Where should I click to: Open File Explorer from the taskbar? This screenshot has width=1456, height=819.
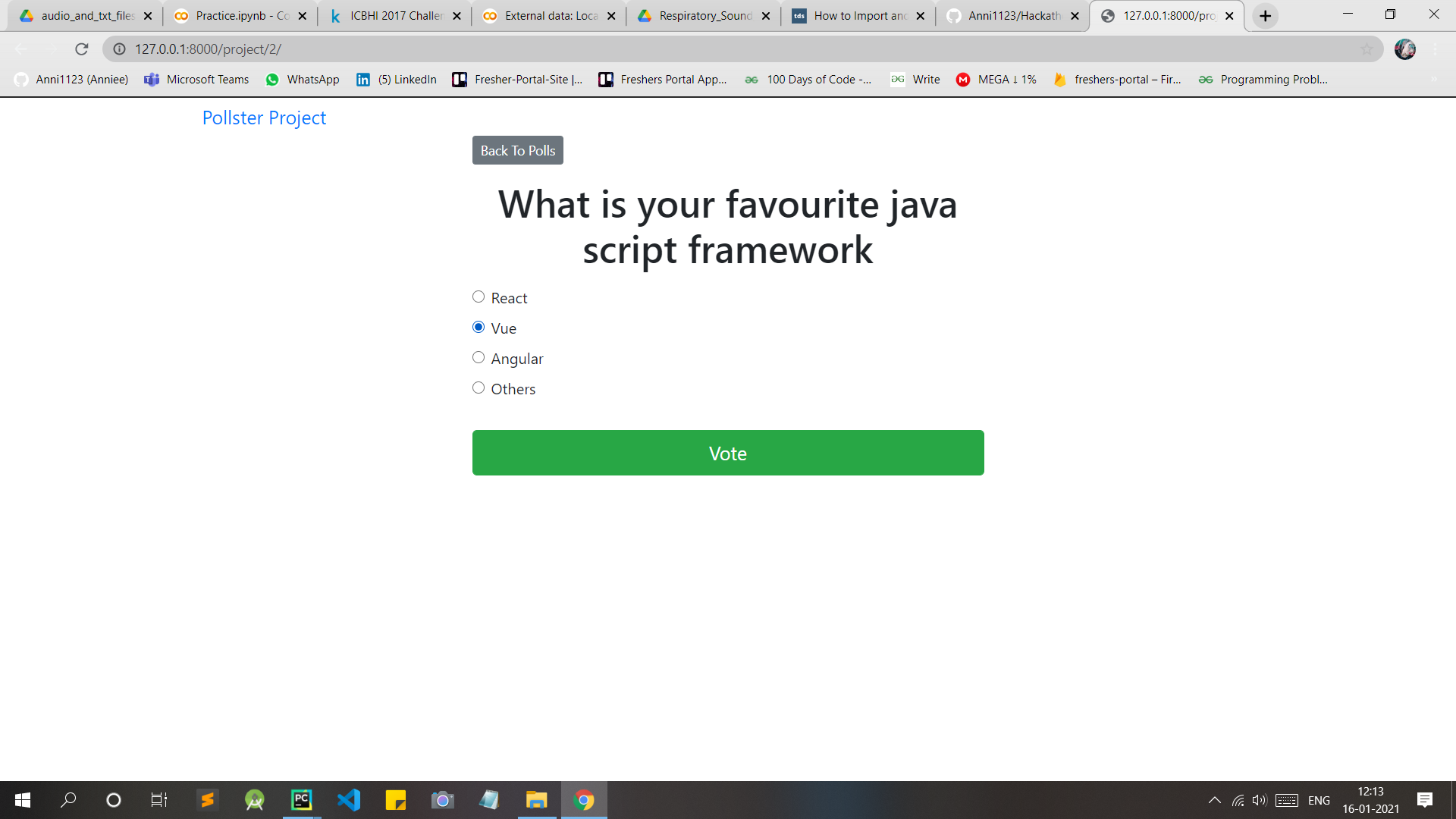coord(536,800)
